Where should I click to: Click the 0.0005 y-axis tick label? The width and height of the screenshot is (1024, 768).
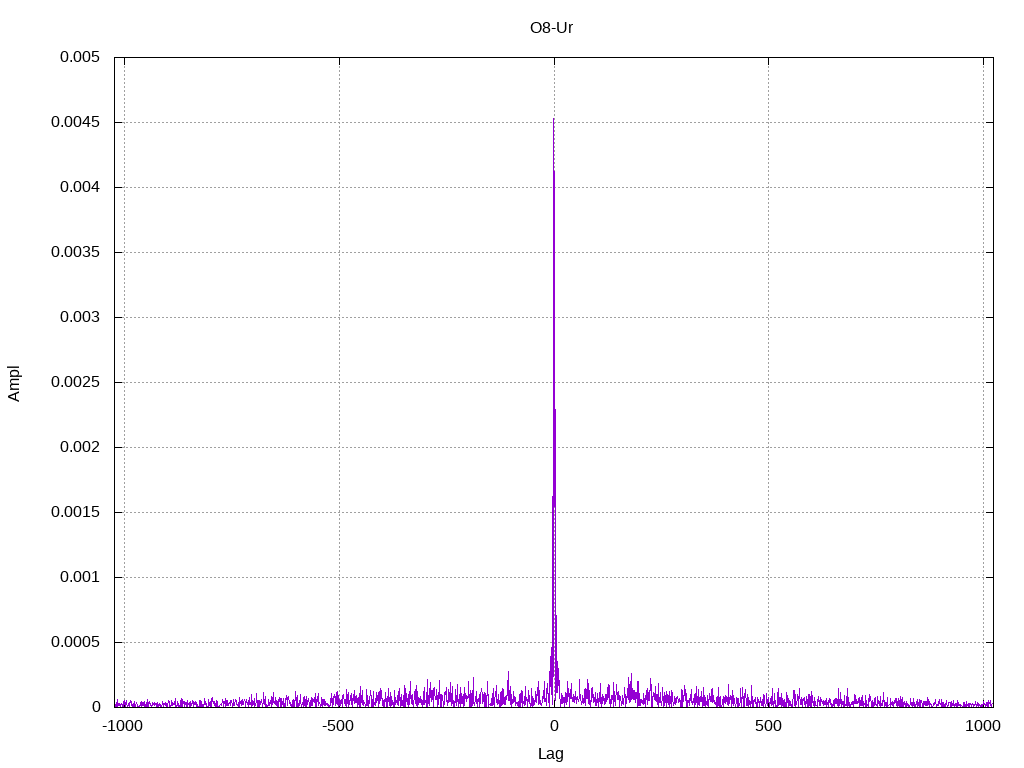75,642
